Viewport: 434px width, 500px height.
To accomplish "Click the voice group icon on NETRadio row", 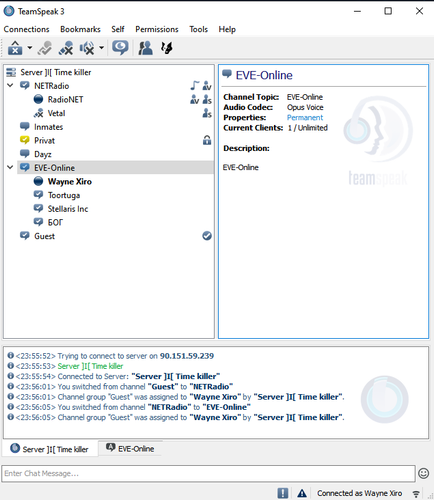I will tap(207, 86).
